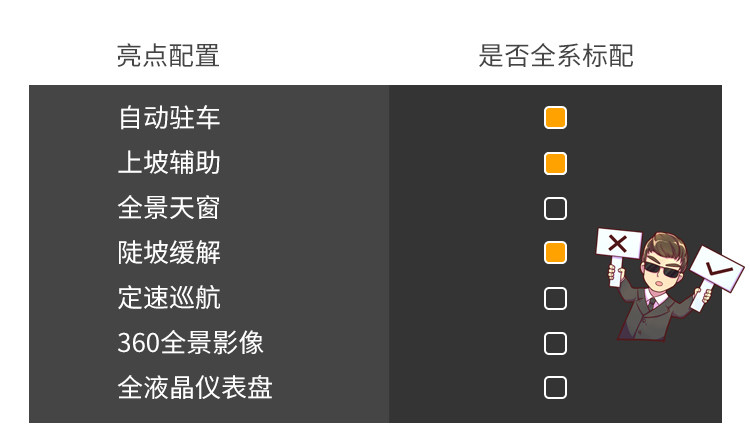Check the 定速巡航 checkbox

point(555,298)
